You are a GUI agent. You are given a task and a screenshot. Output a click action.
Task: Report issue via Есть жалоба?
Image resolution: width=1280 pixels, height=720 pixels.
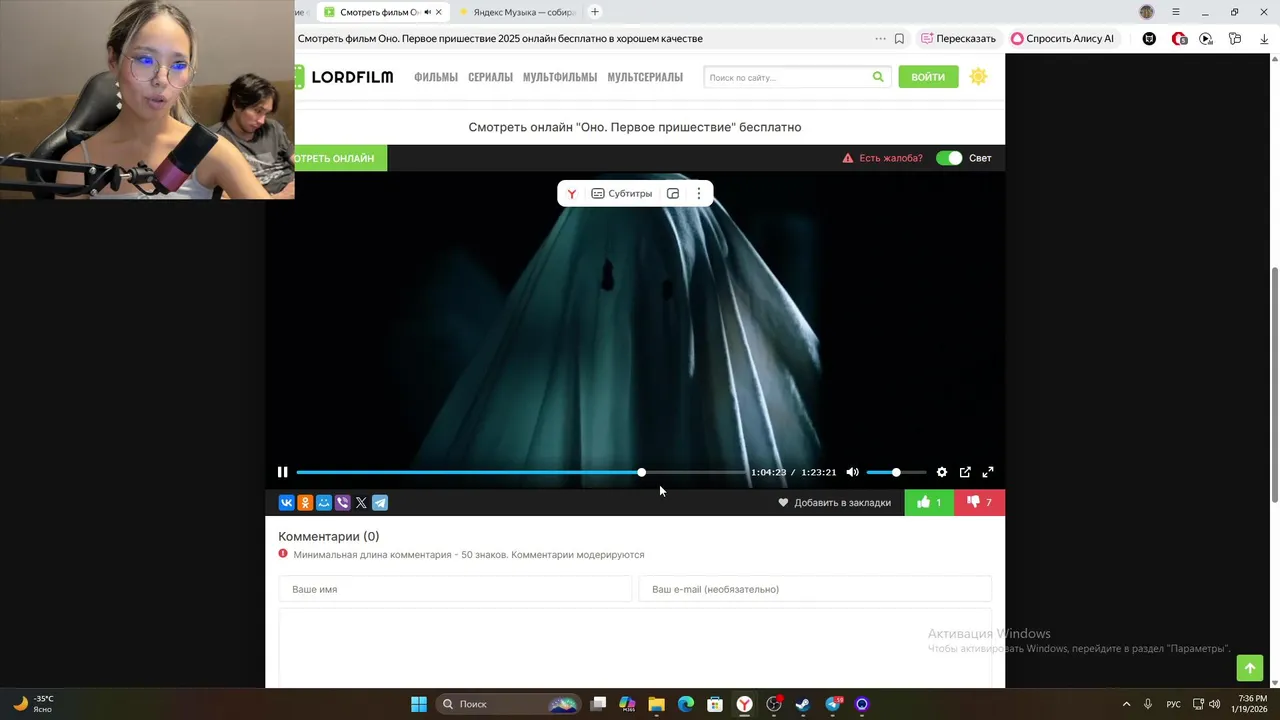(882, 158)
